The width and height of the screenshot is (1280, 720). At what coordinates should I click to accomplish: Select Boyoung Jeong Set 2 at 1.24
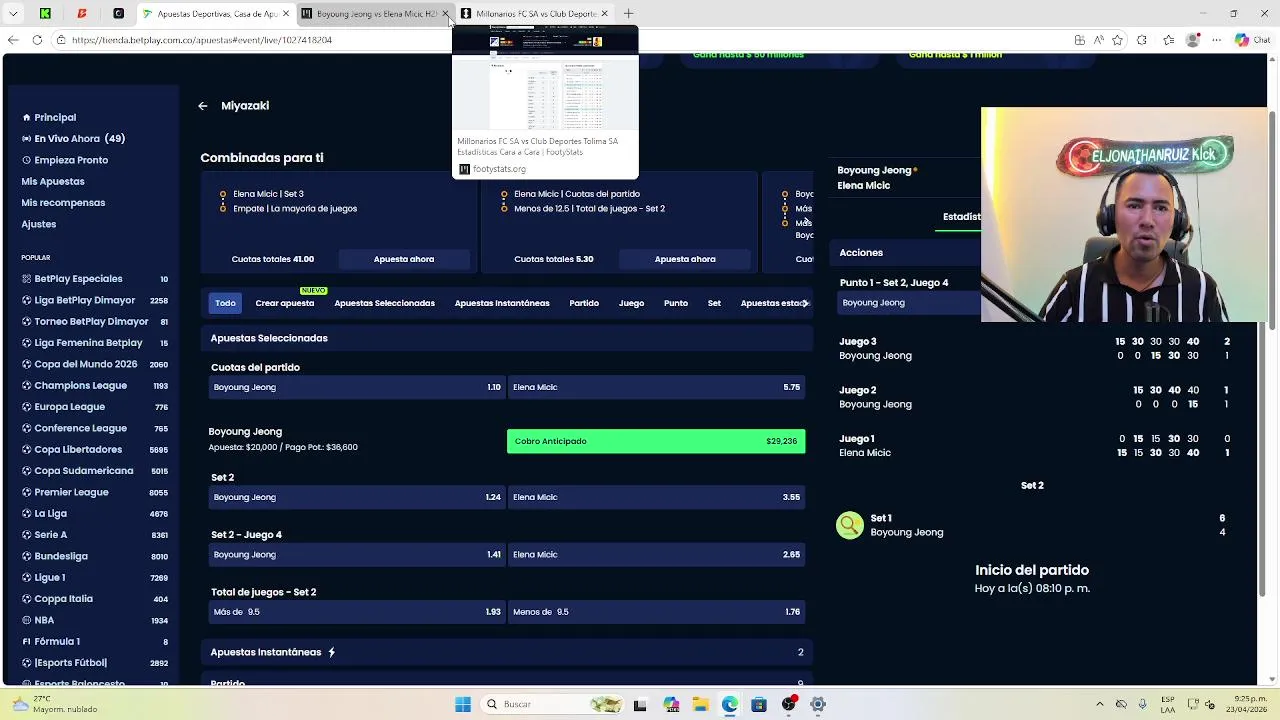pos(356,497)
